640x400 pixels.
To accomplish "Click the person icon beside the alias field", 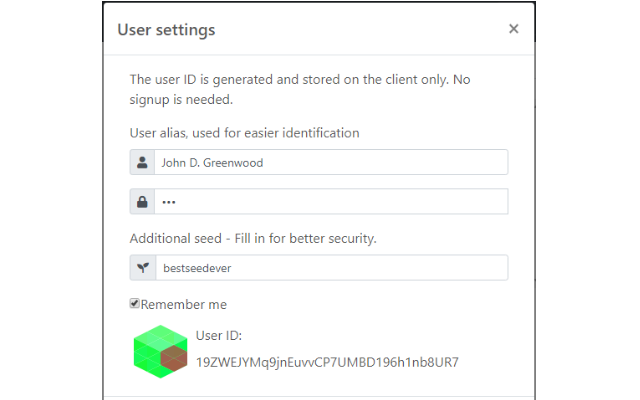I will (x=142, y=162).
